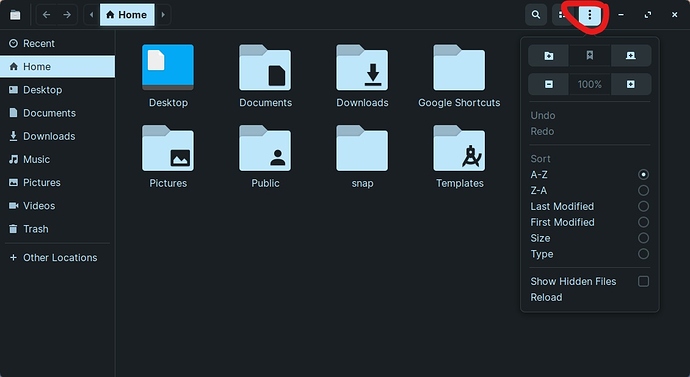Enable Show Hidden Files checkbox
The image size is (690, 377).
(643, 281)
